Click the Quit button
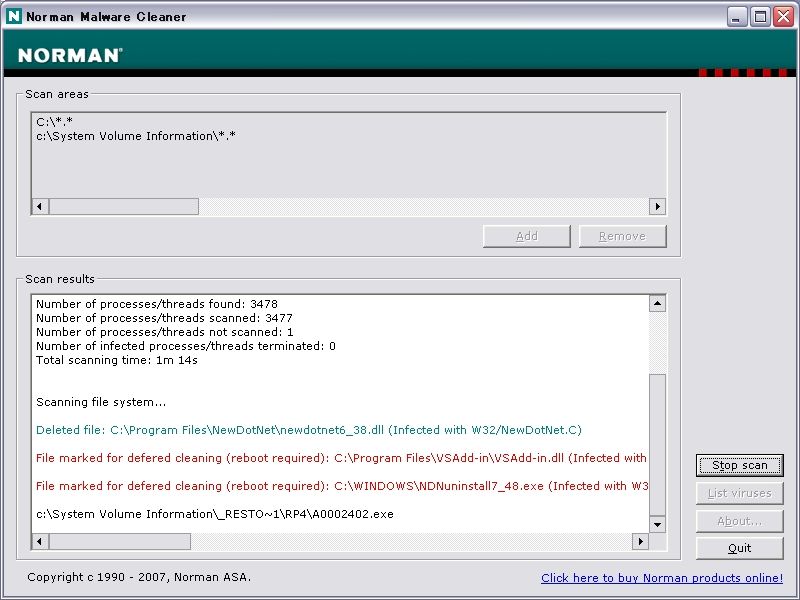The width and height of the screenshot is (800, 600). click(x=739, y=548)
